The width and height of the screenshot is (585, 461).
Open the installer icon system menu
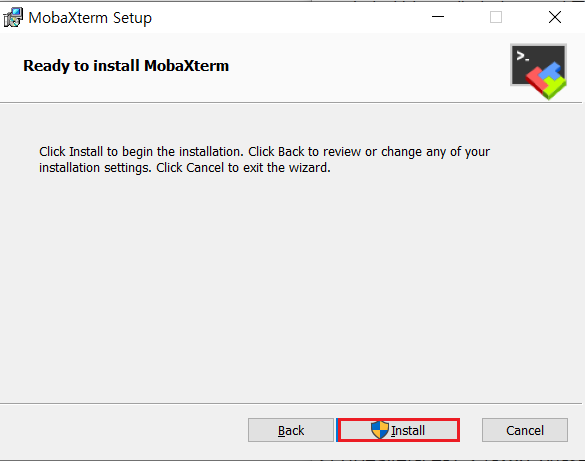[13, 18]
